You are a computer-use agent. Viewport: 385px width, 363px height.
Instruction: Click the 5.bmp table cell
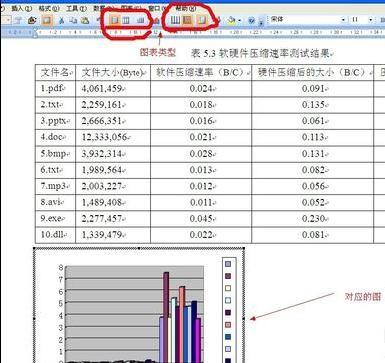click(x=56, y=154)
